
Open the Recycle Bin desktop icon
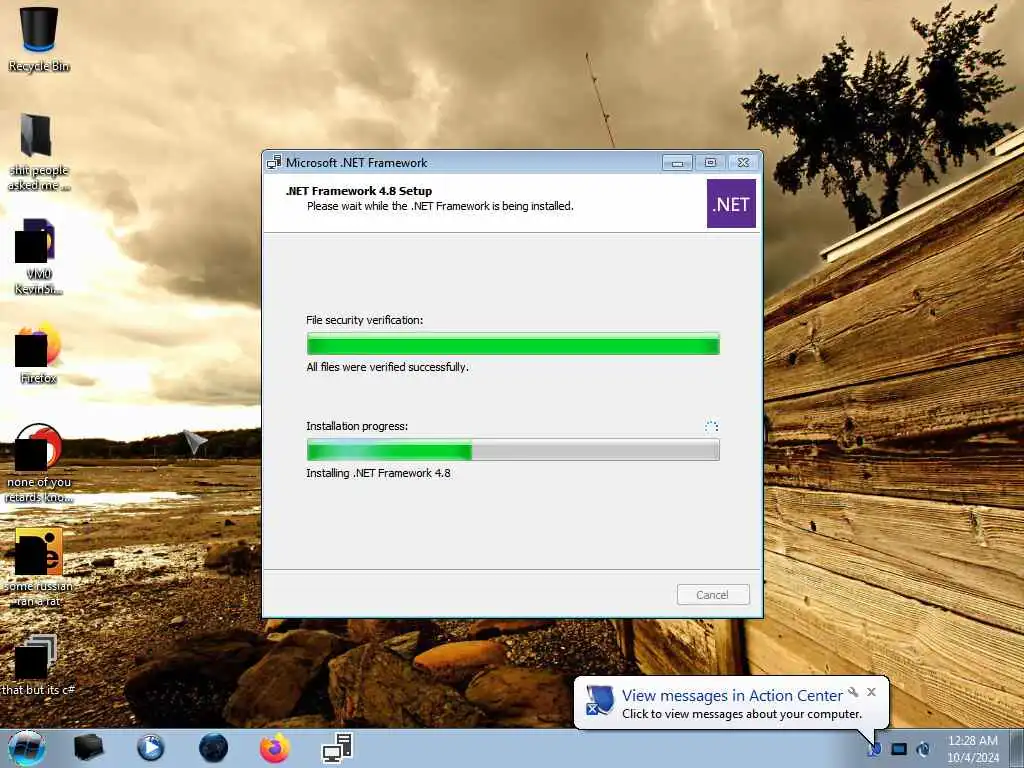[39, 38]
